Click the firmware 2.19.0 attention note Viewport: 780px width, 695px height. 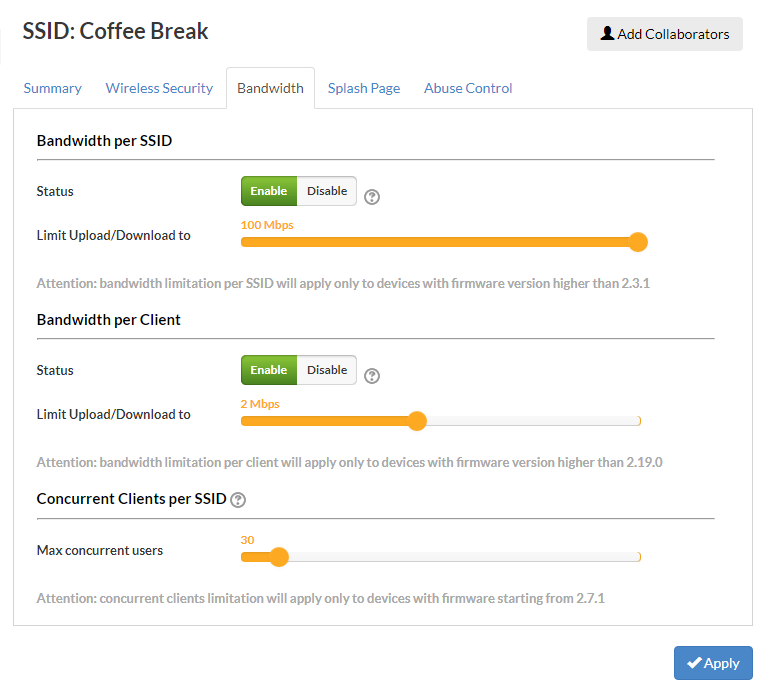coord(349,463)
